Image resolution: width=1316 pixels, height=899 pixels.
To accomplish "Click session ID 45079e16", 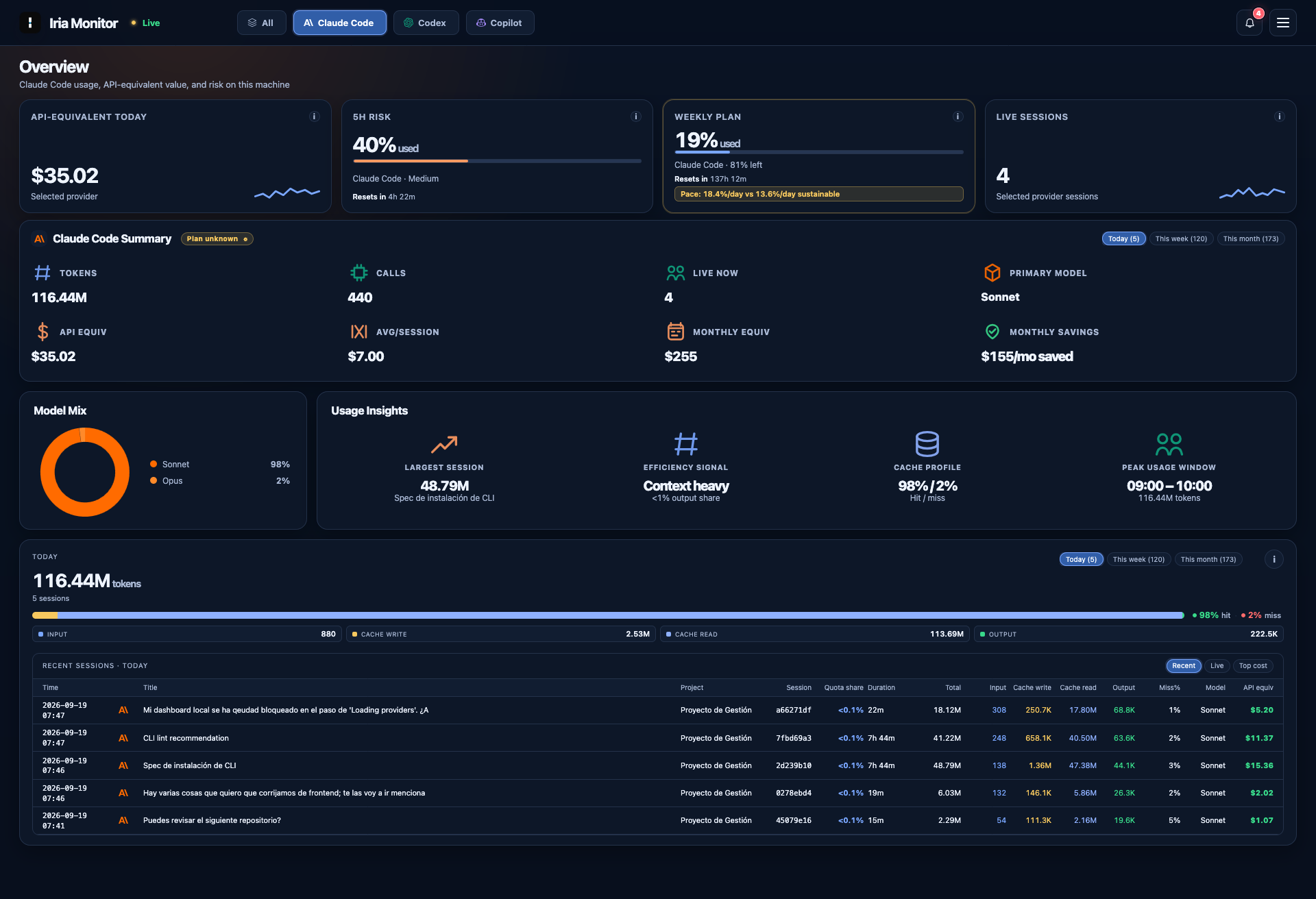I will pyautogui.click(x=793, y=820).
